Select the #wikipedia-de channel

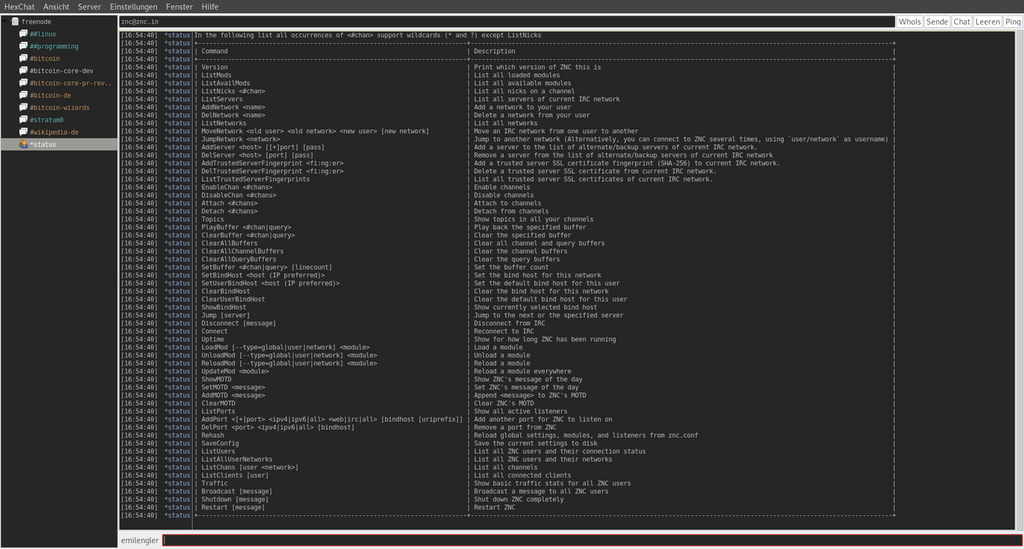pyautogui.click(x=54, y=132)
